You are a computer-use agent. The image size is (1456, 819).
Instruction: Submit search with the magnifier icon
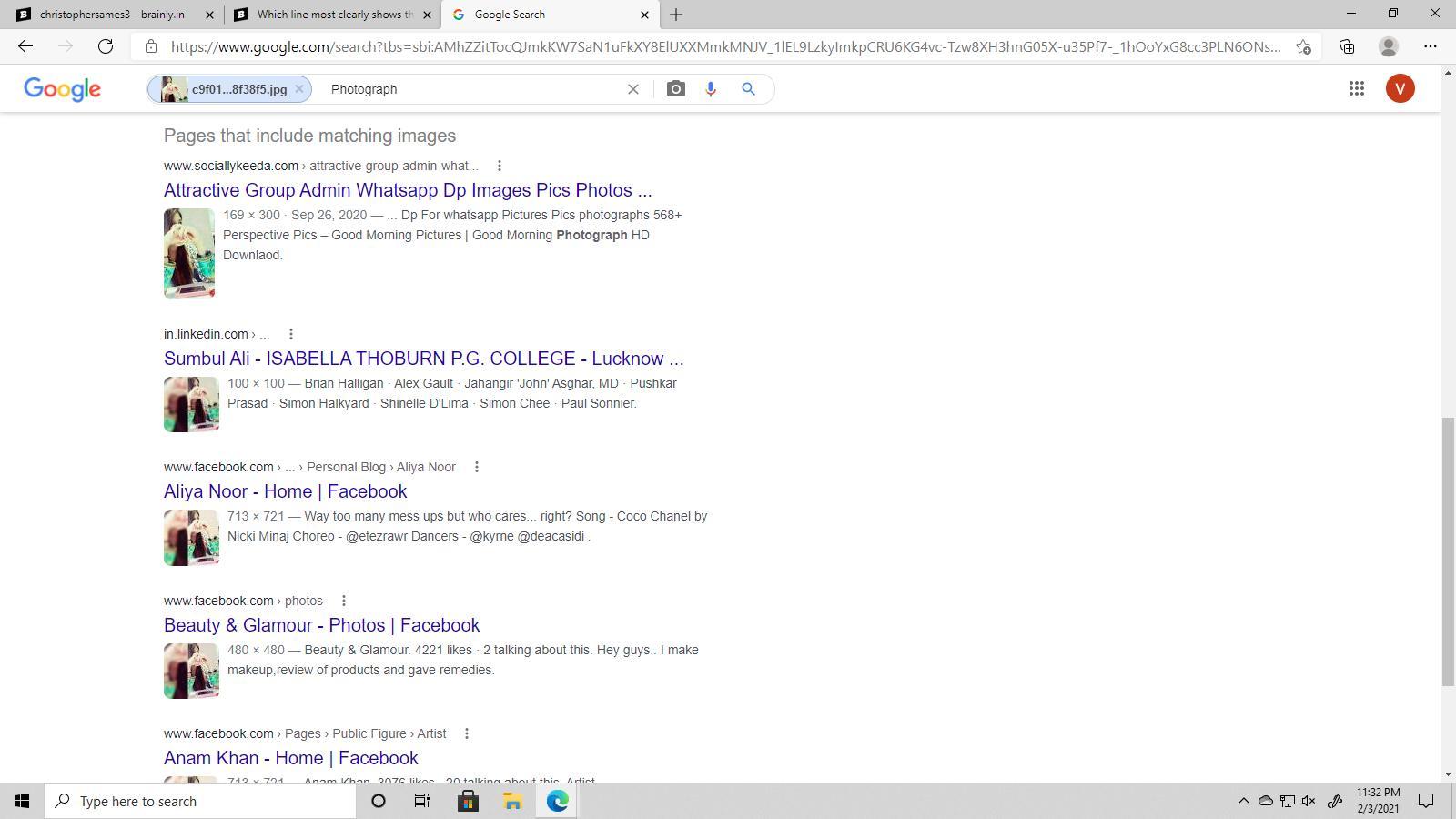point(748,89)
